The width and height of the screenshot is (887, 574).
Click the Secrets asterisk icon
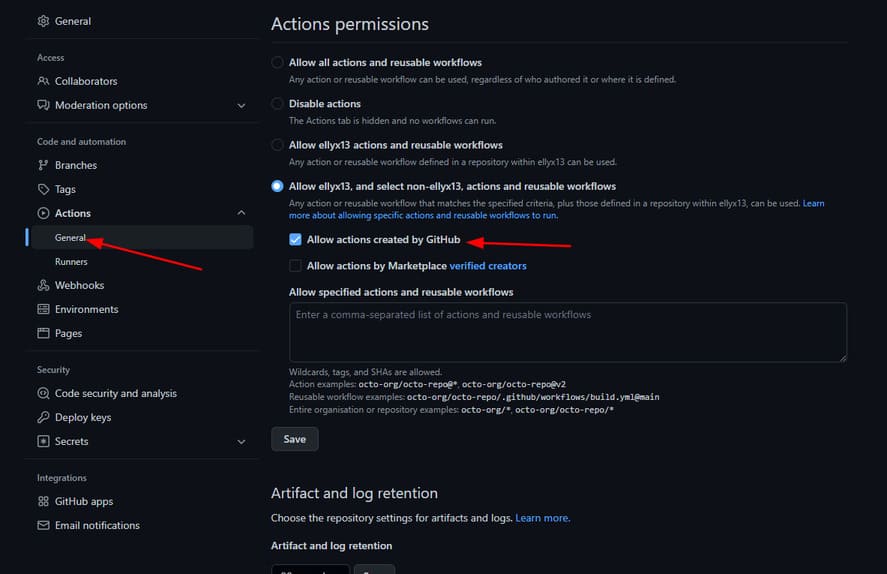click(x=43, y=441)
